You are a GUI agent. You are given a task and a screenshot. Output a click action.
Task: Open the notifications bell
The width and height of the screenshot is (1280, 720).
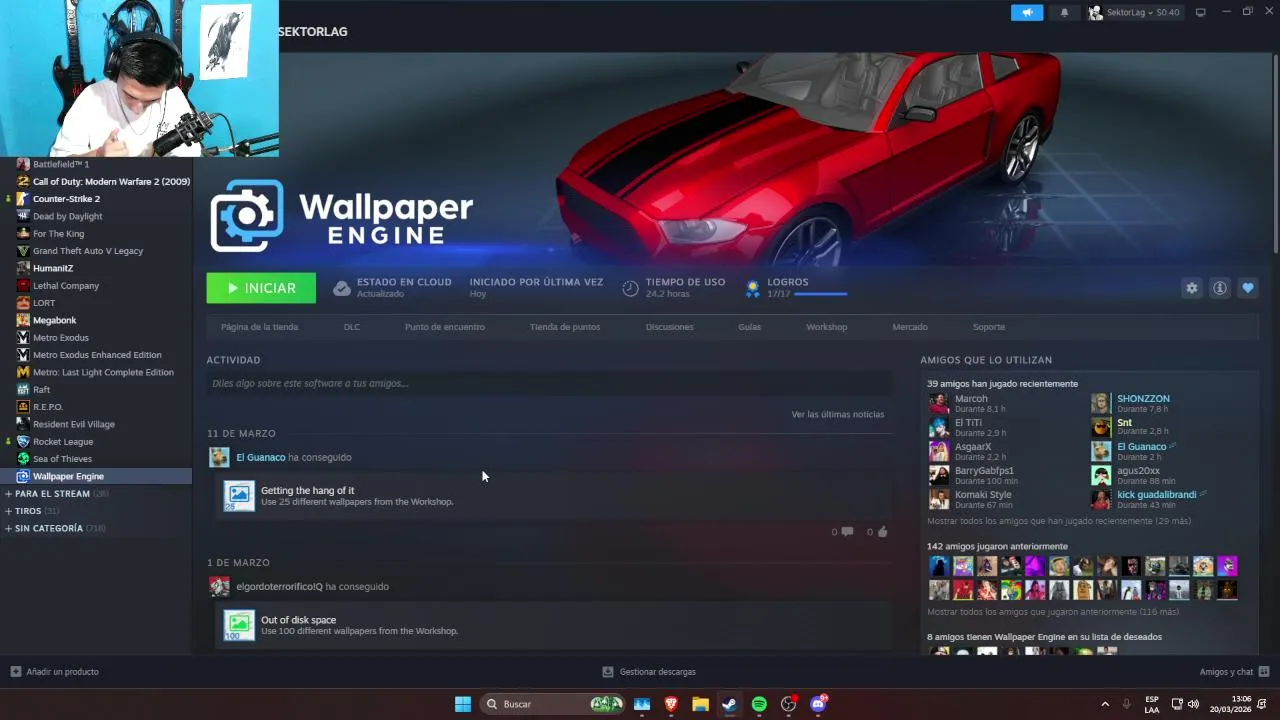pos(1064,13)
